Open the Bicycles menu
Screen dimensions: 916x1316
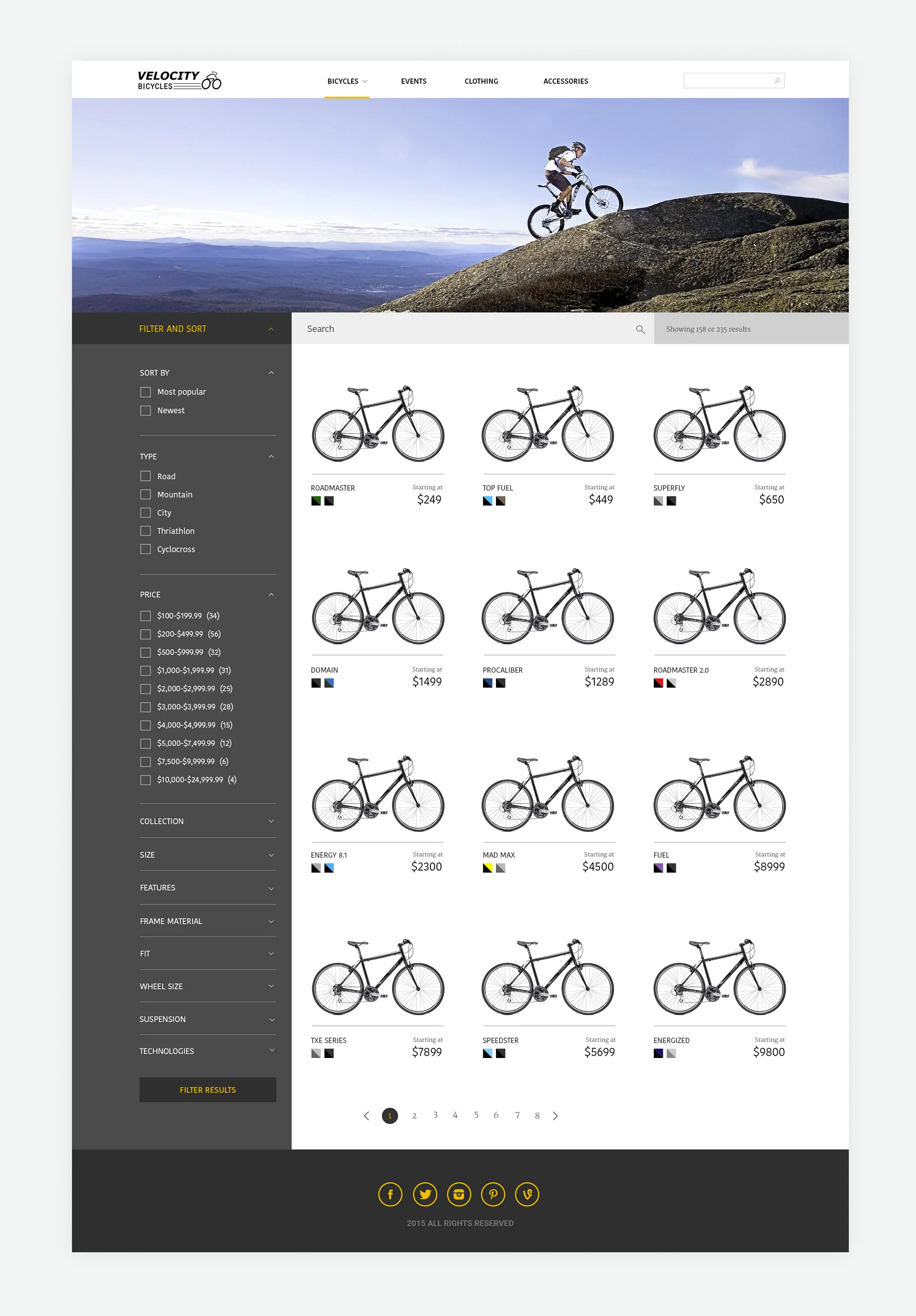346,82
